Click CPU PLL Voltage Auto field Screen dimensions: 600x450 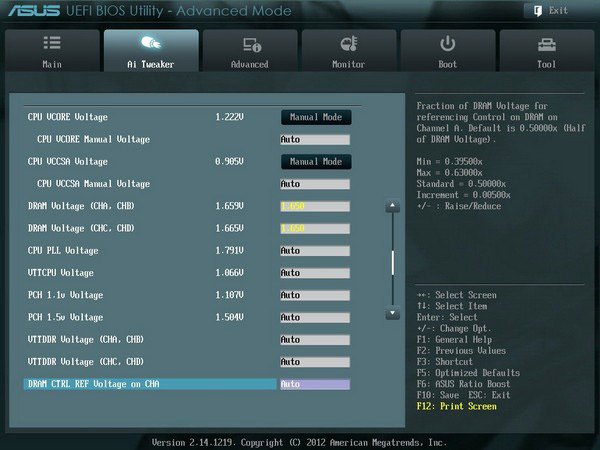315,251
